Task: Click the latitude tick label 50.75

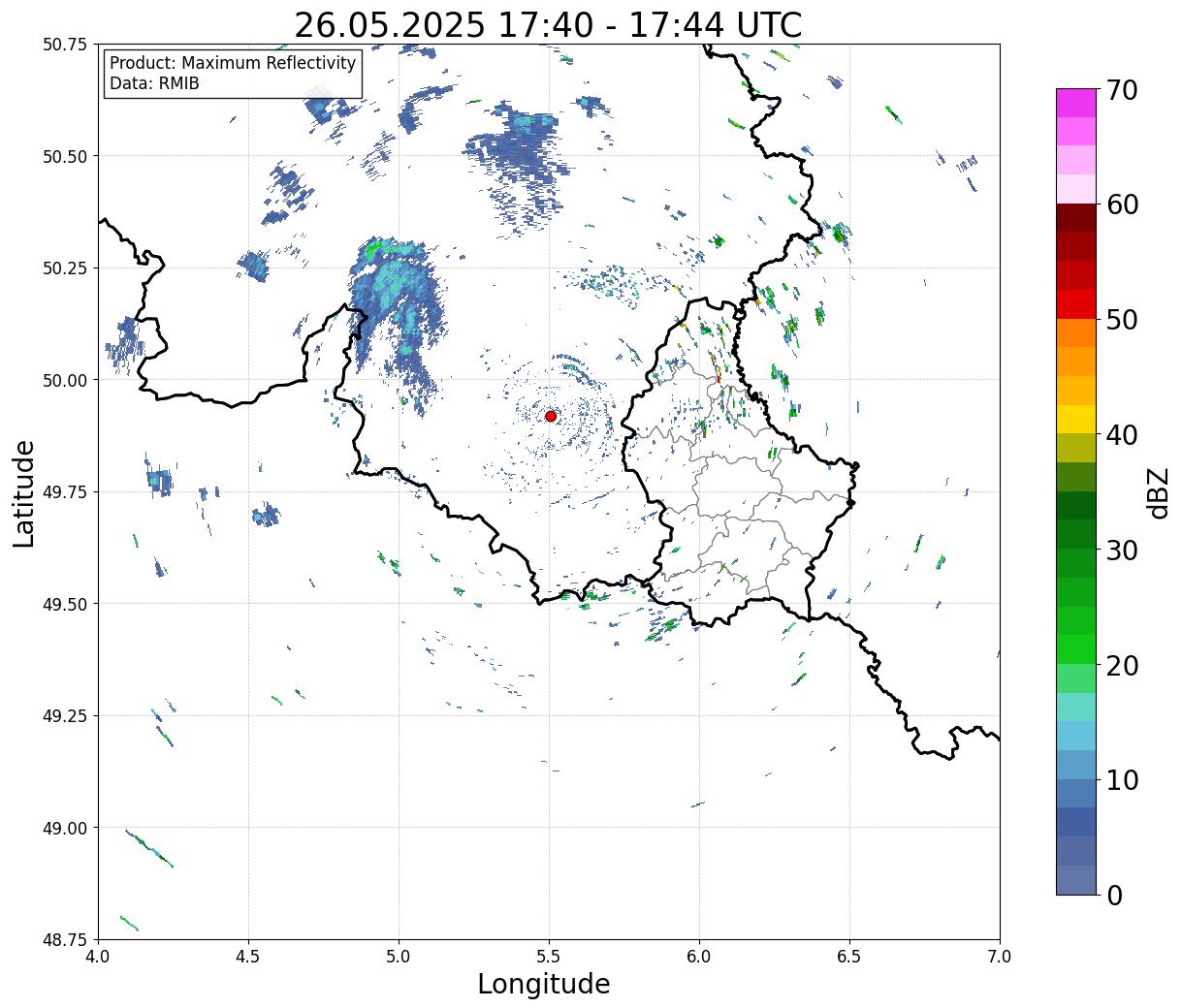Action: click(64, 45)
